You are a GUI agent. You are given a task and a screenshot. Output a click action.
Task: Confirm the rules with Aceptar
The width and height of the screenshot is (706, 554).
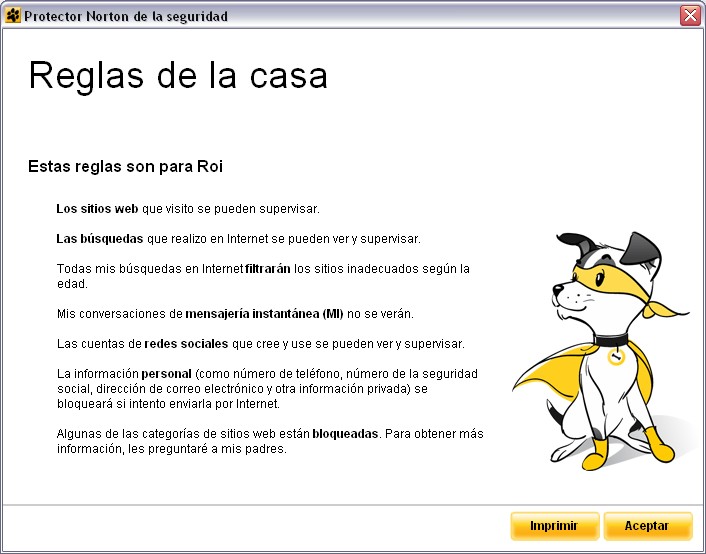(x=647, y=526)
